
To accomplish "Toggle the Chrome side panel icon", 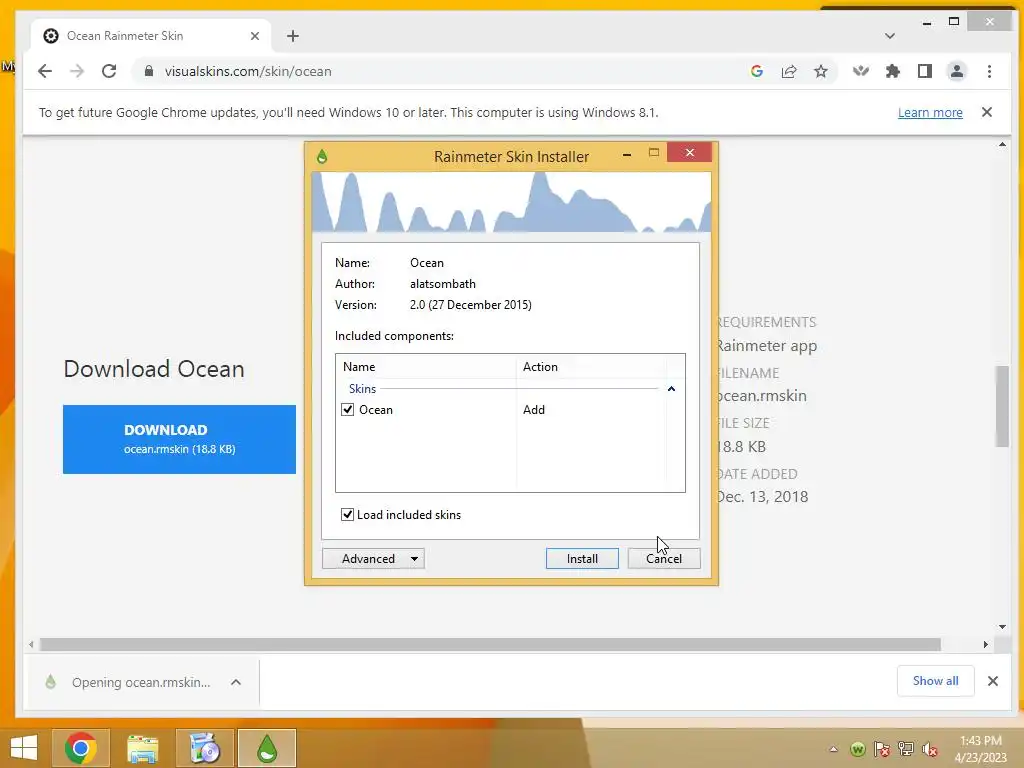I will tap(925, 71).
